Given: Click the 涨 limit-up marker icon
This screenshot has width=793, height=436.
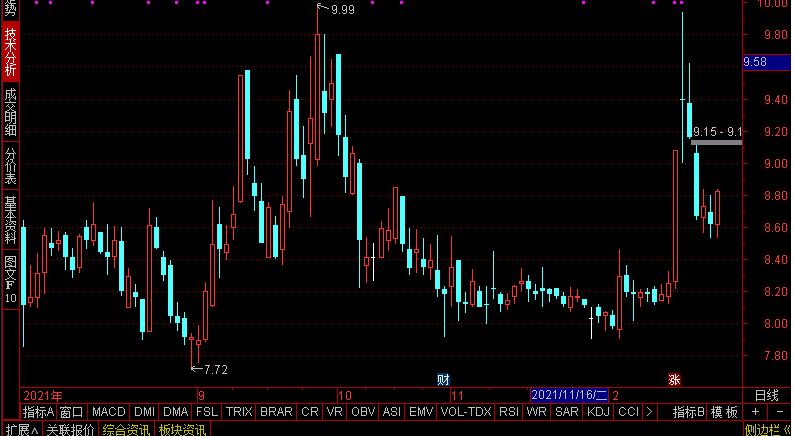Looking at the screenshot, I should point(674,379).
